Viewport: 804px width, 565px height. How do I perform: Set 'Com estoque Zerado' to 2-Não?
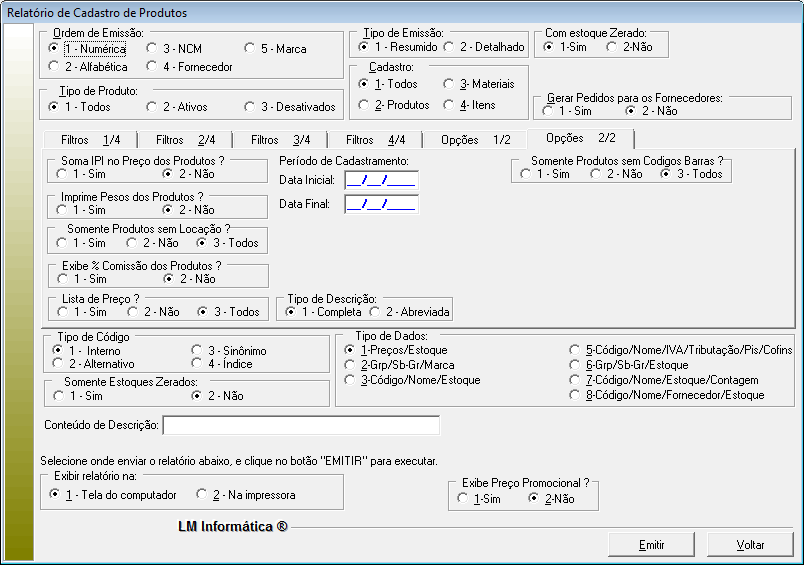(x=610, y=47)
